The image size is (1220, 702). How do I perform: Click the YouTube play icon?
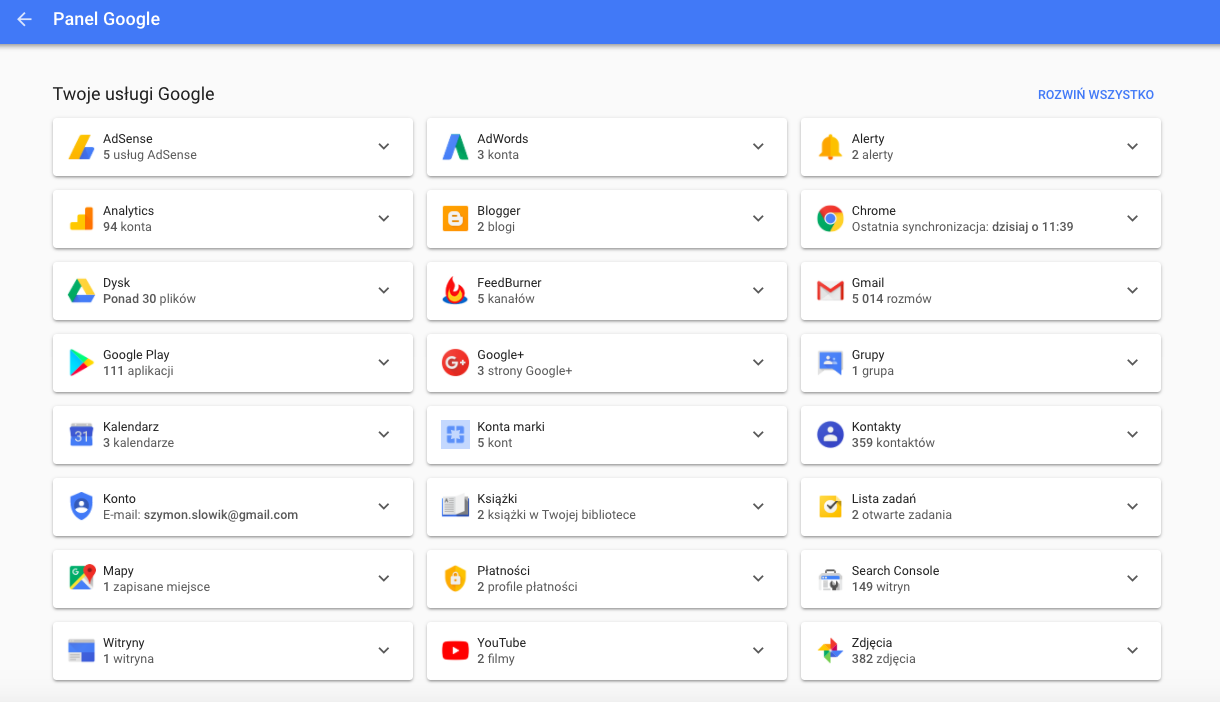click(455, 651)
